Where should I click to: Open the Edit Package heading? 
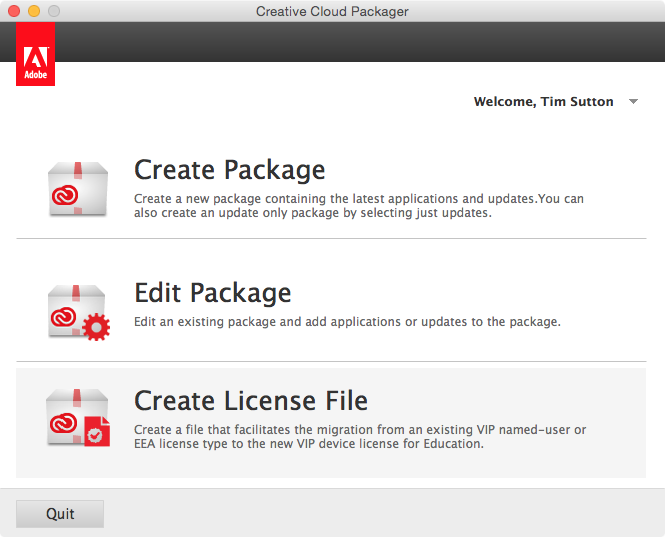[212, 293]
